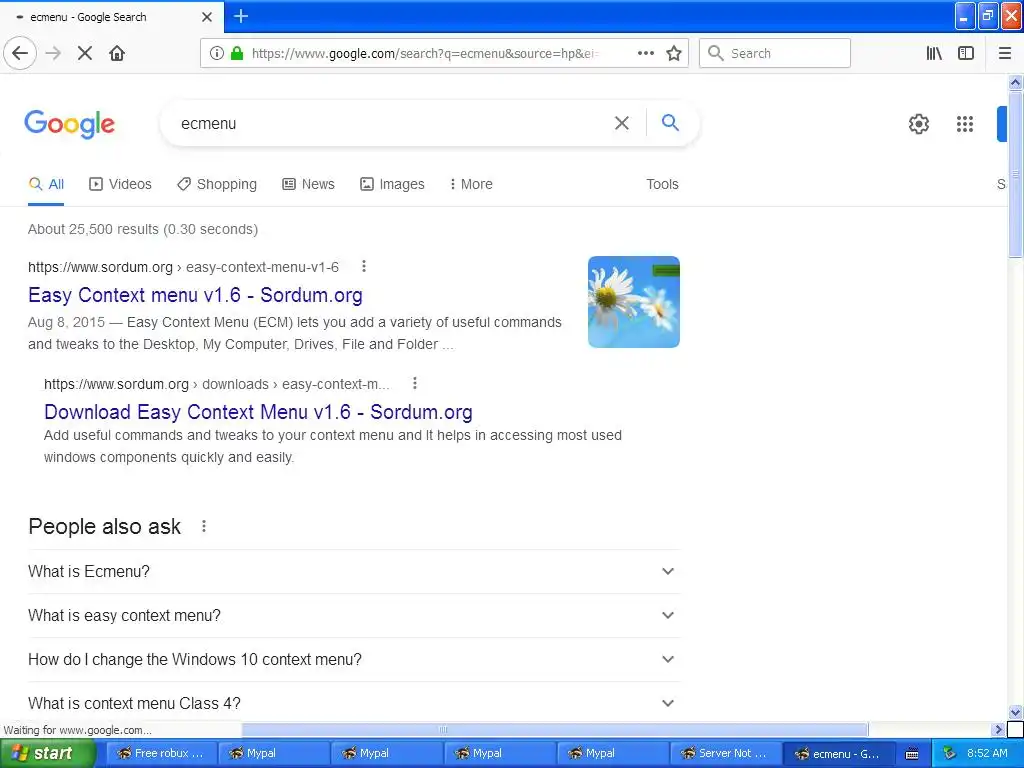The image size is (1024, 768).
Task: Click the keyboard icon in the taskbar
Action: click(912, 754)
